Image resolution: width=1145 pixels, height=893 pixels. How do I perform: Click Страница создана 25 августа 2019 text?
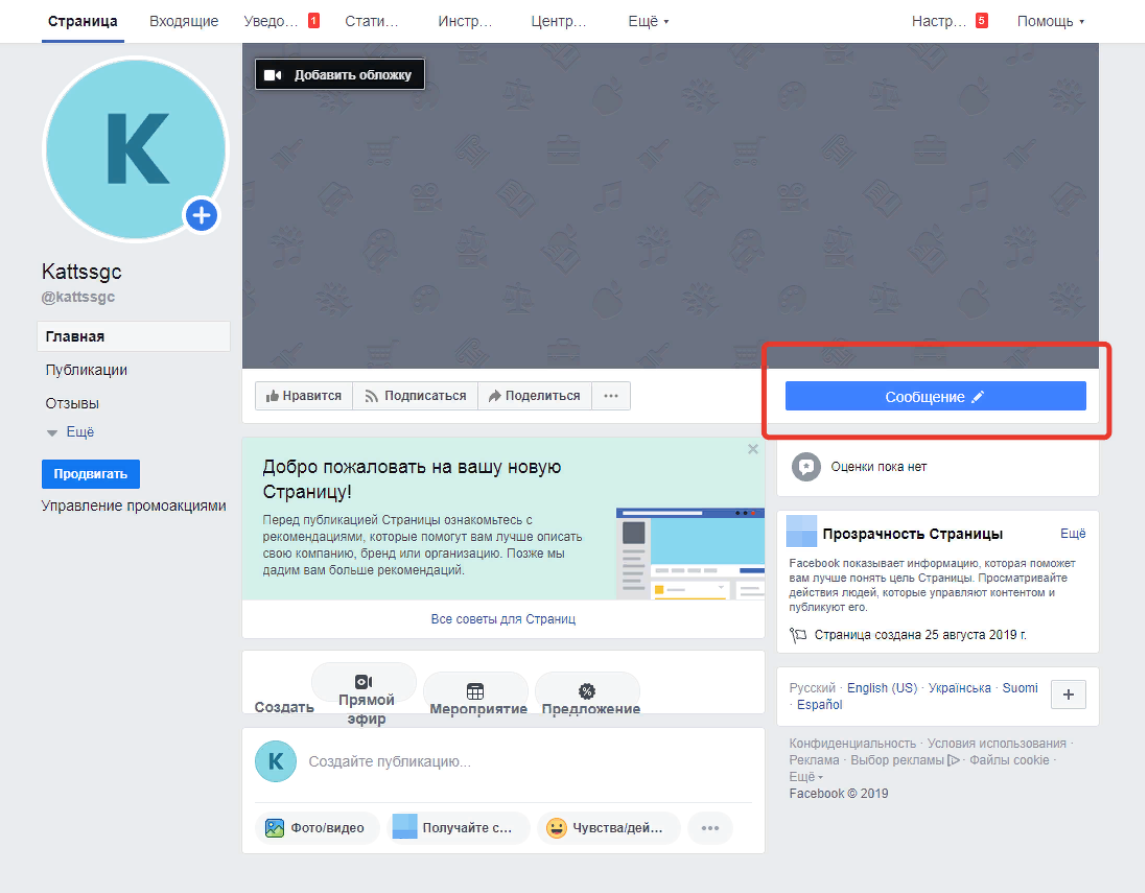pos(920,635)
